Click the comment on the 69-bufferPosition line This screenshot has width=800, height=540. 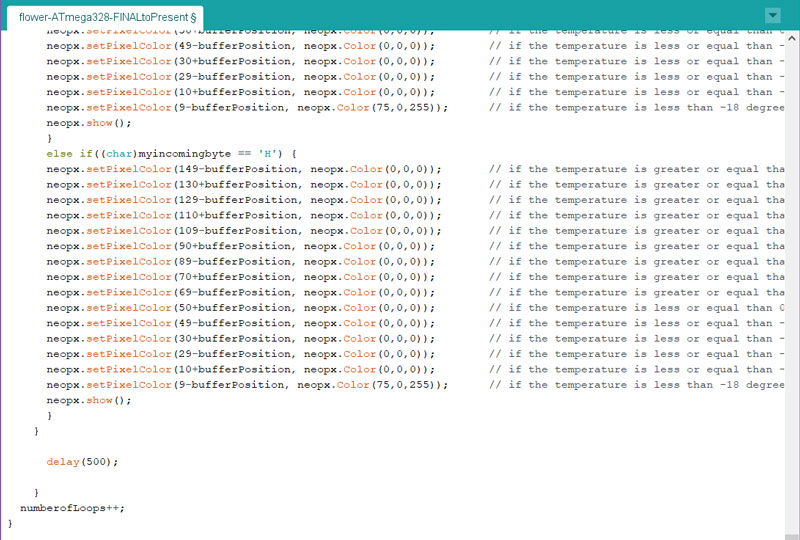pos(637,292)
